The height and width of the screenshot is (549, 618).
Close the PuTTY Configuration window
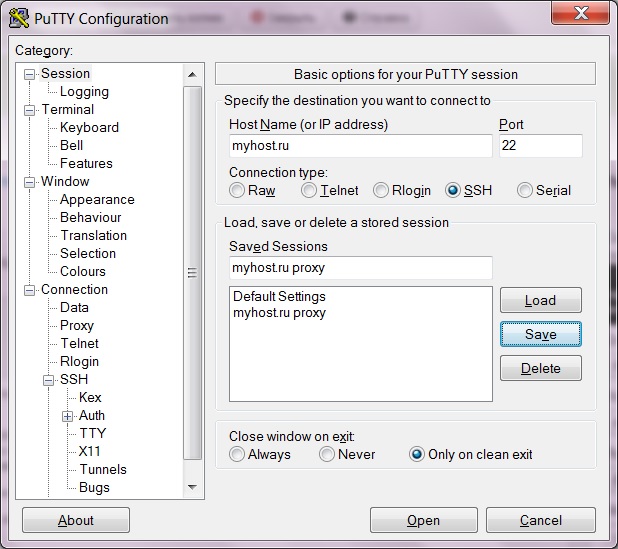(581, 13)
